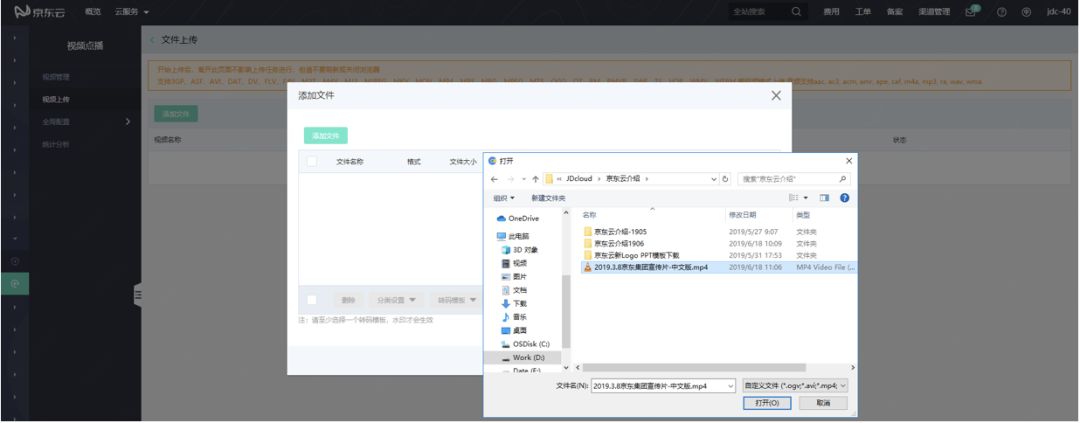Viewport: 1080px width, 423px height.
Task: Click the 全站搜索 search input field
Action: (758, 12)
